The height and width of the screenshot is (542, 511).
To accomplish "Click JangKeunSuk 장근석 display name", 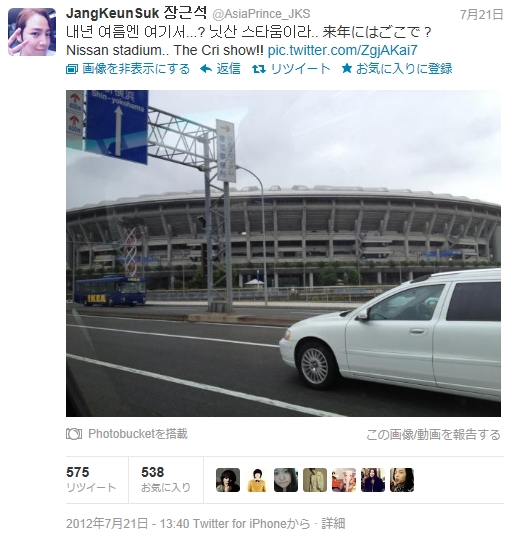I will (x=136, y=13).
